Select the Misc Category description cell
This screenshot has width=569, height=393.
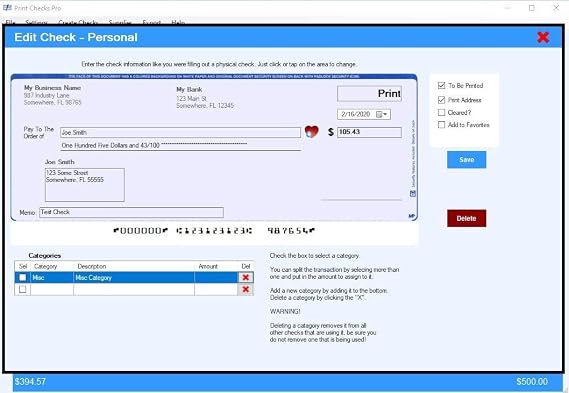134,278
